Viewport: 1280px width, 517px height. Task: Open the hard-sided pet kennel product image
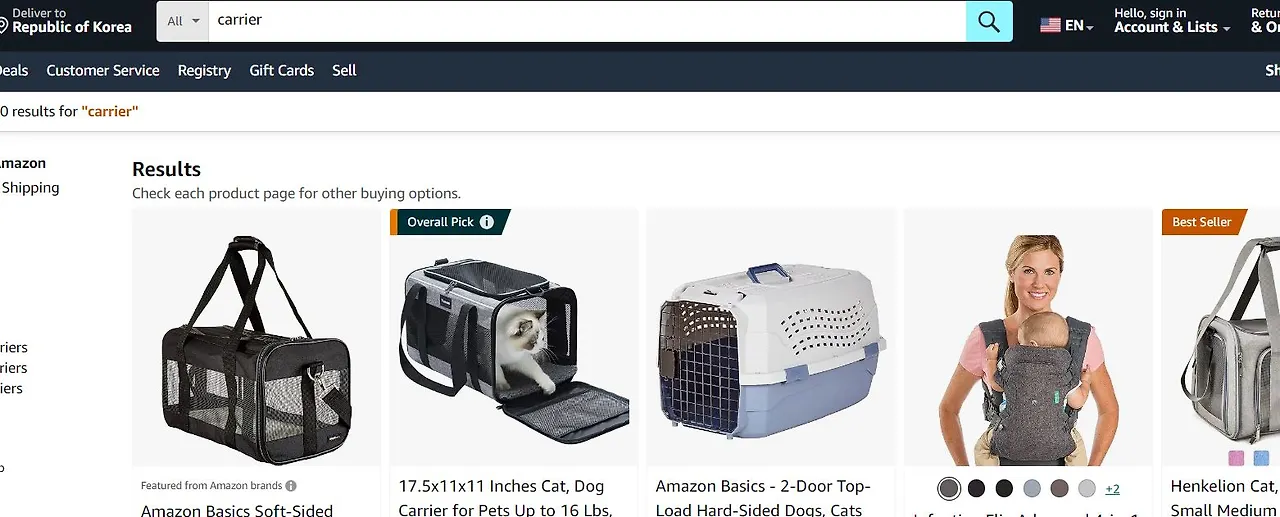pyautogui.click(x=771, y=337)
